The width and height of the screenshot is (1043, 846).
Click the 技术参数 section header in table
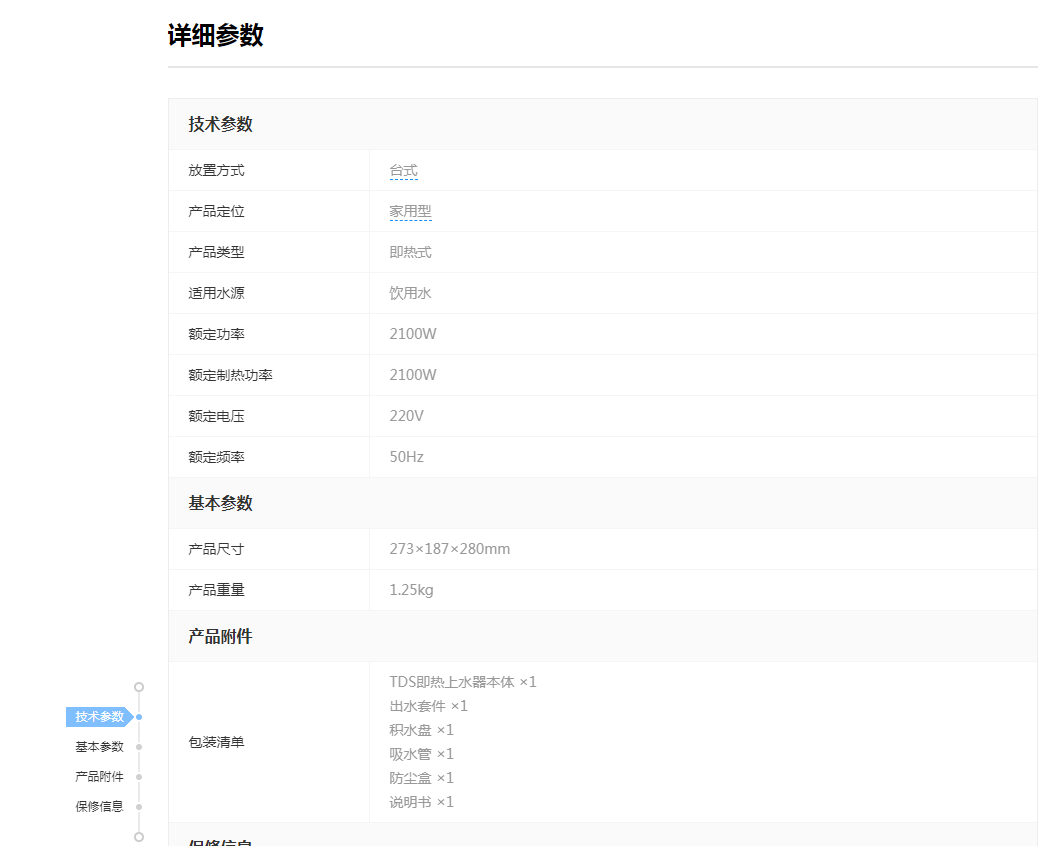220,125
